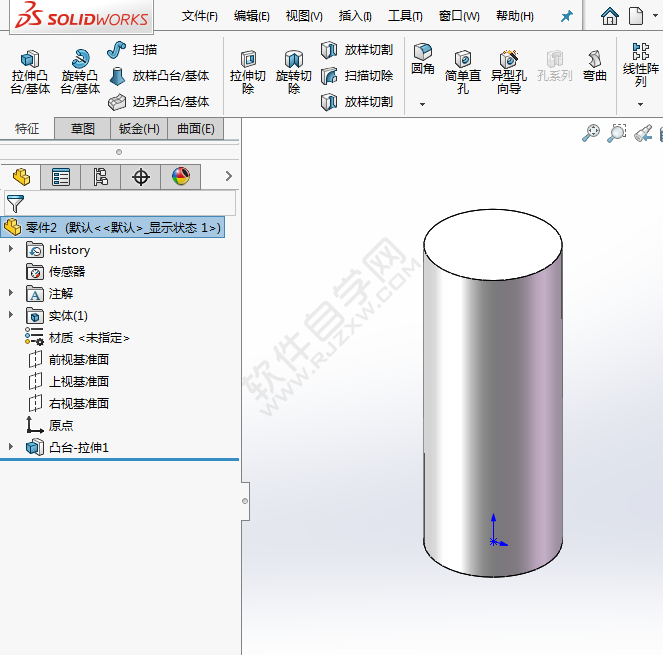The height and width of the screenshot is (655, 663).
Task: Select the 旋转切除 revolved cut tool
Action: [294, 72]
